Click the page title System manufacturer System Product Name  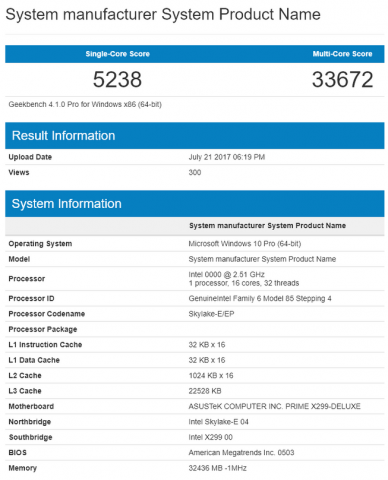[x=163, y=15]
